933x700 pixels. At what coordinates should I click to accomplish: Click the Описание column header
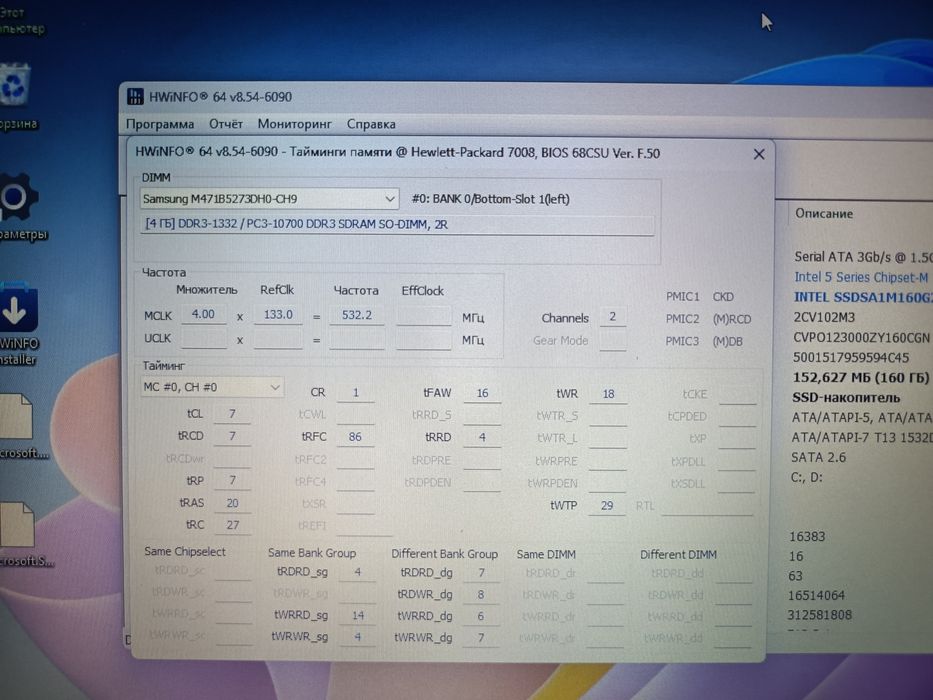pos(824,214)
